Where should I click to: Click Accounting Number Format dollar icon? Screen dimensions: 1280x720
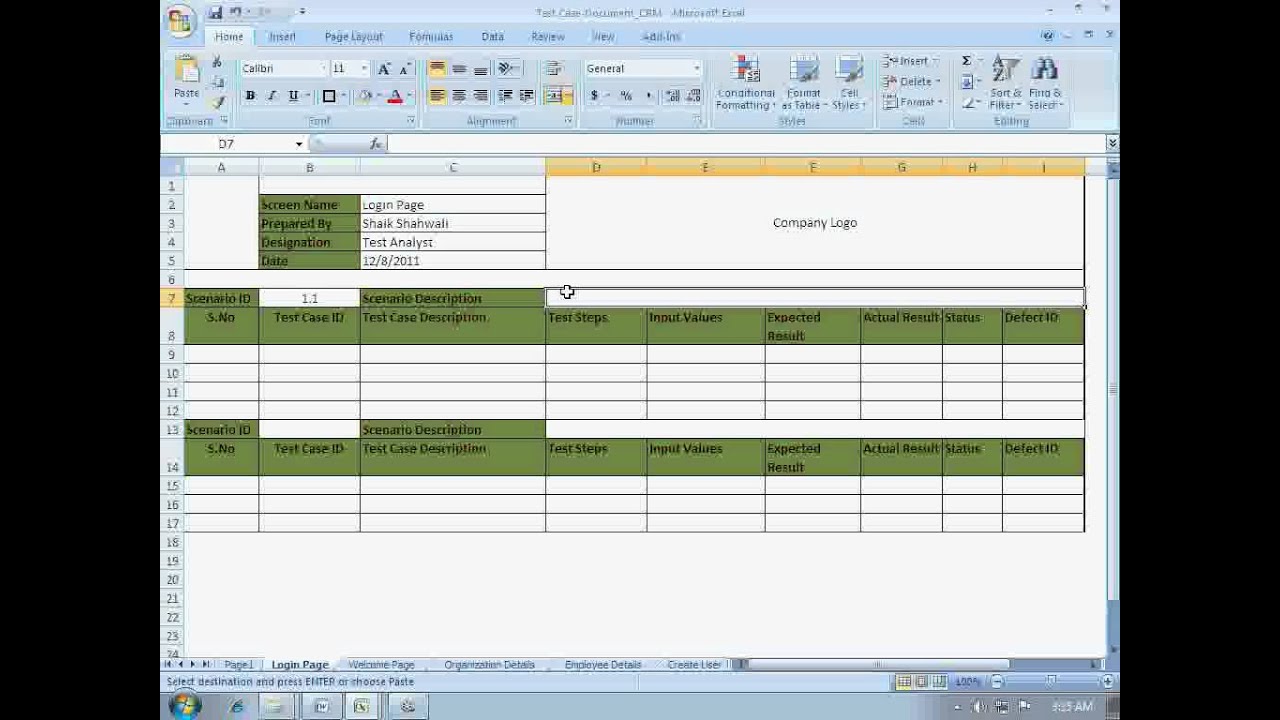pos(594,96)
